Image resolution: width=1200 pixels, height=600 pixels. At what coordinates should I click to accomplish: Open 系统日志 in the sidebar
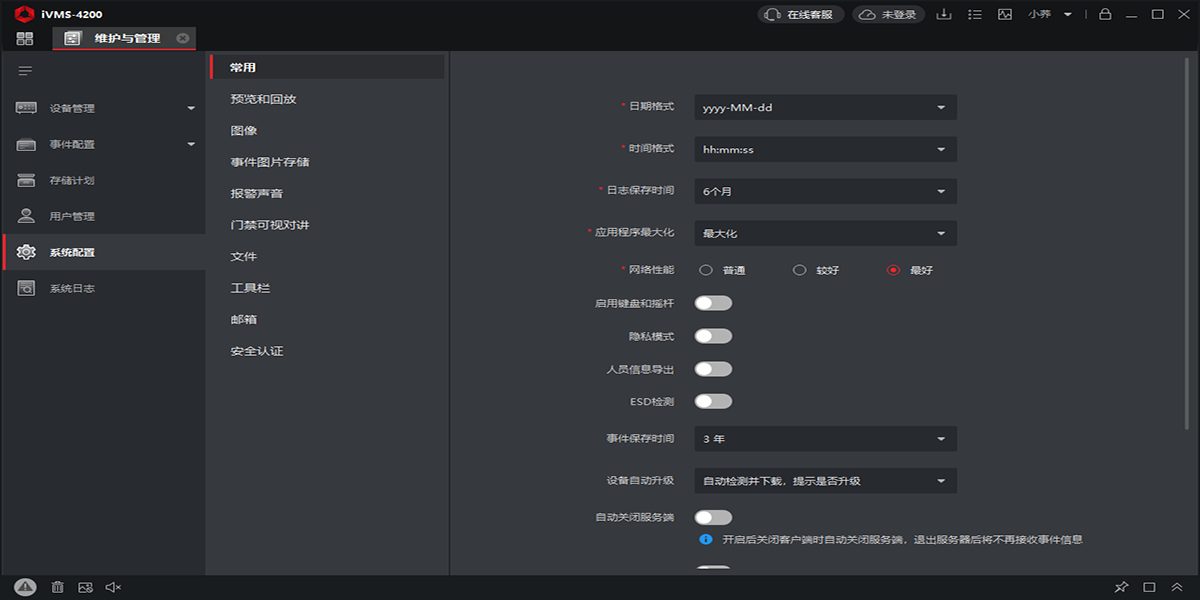pyautogui.click(x=102, y=288)
